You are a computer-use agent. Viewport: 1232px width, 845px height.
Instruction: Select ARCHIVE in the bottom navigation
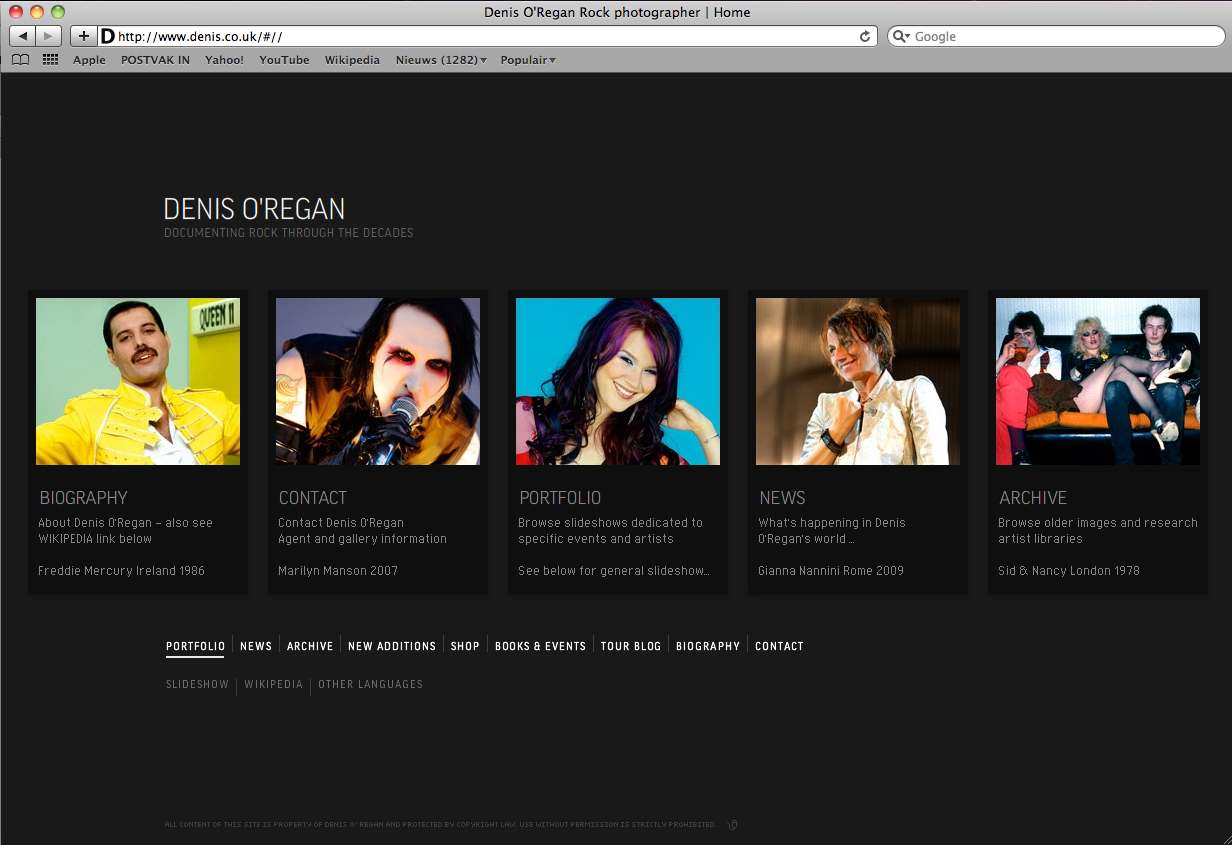point(310,646)
